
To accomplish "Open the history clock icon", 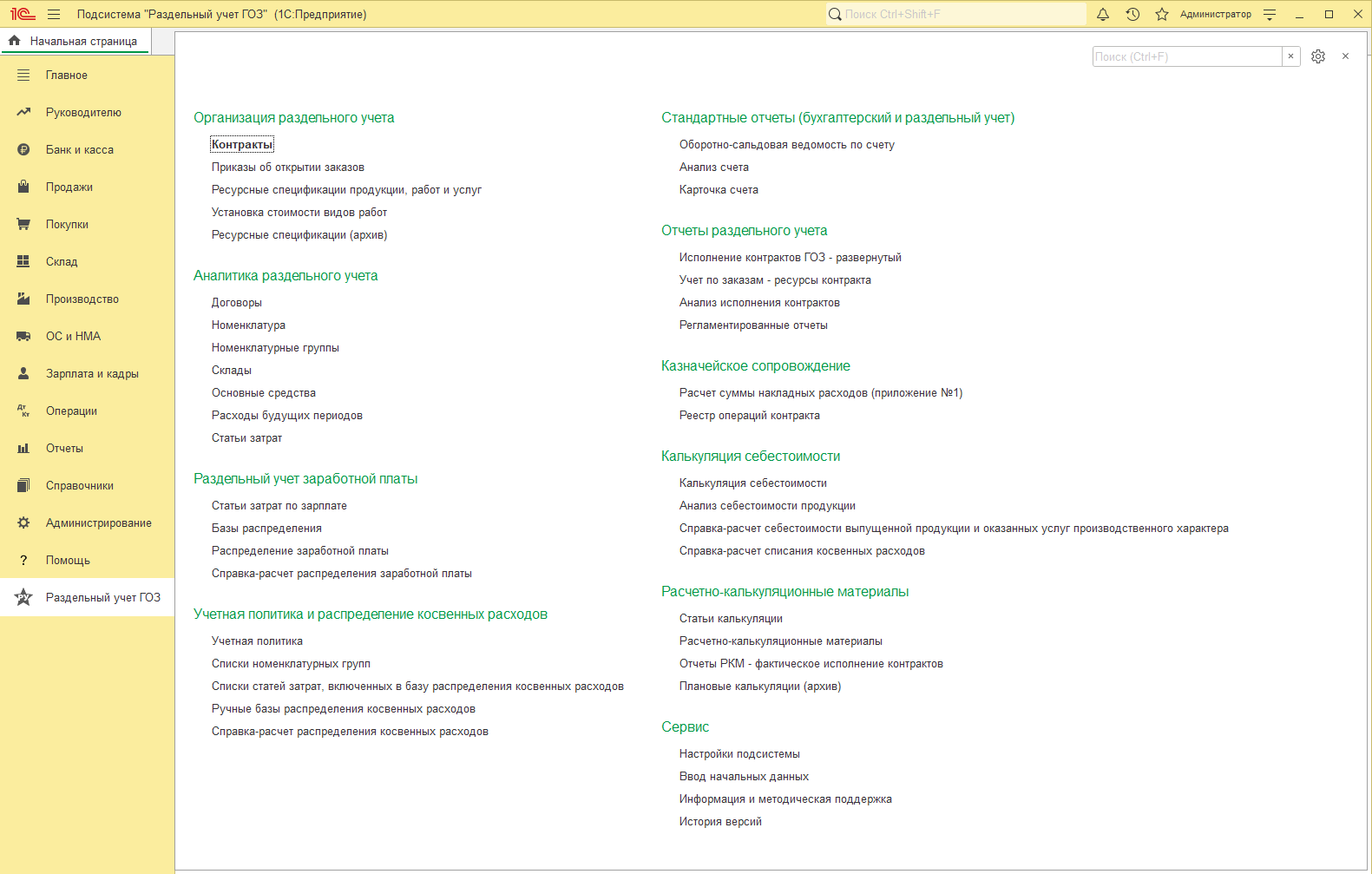I will click(x=1132, y=14).
